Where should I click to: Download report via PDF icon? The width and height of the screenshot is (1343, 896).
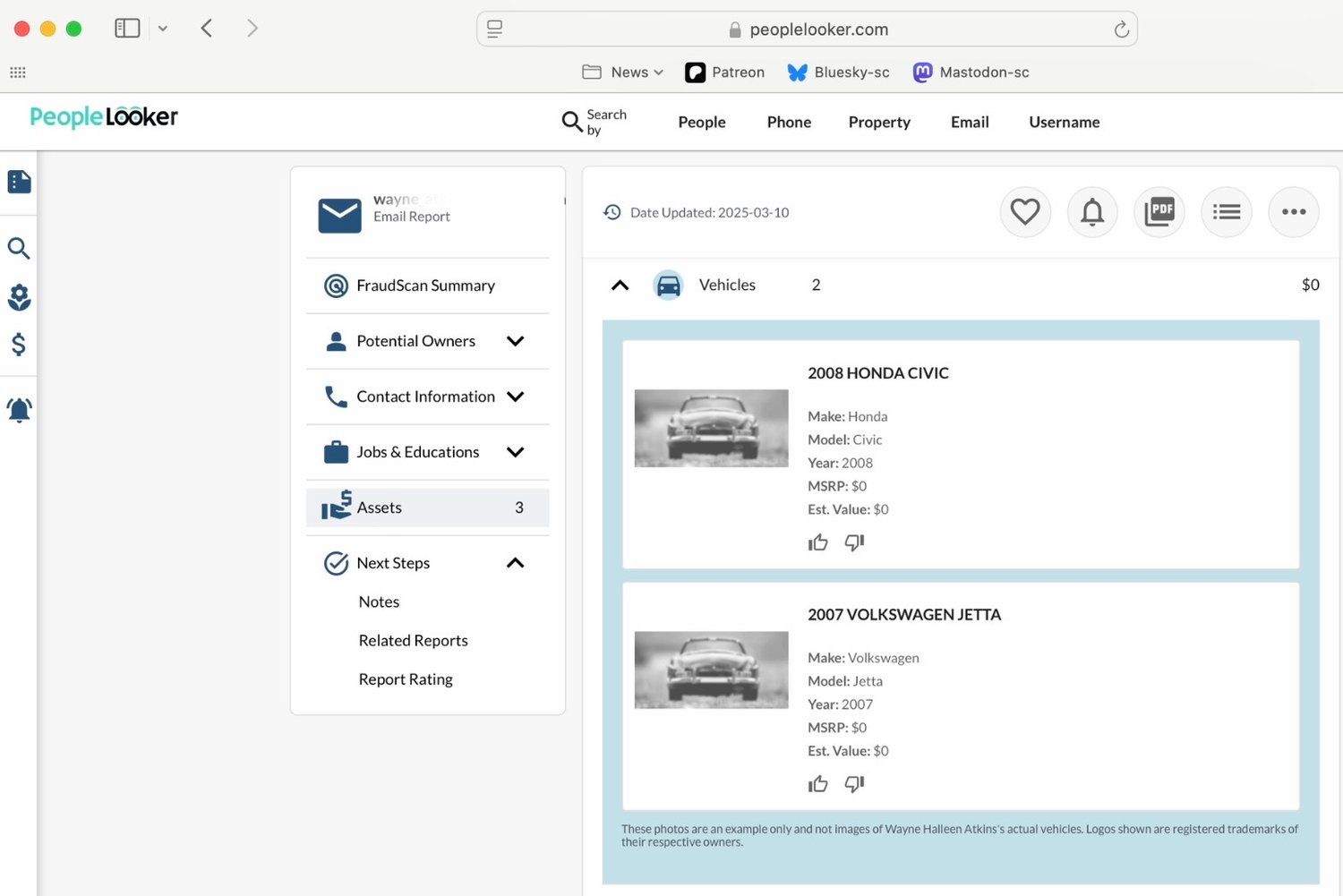pos(1159,212)
